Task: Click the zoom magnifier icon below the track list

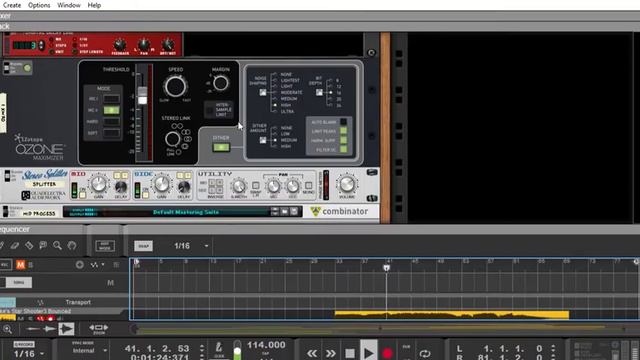Action: [x=7, y=329]
